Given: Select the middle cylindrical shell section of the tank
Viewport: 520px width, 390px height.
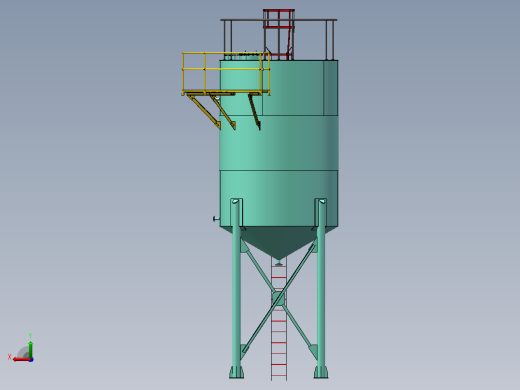Looking at the screenshot, I should click(x=279, y=143).
